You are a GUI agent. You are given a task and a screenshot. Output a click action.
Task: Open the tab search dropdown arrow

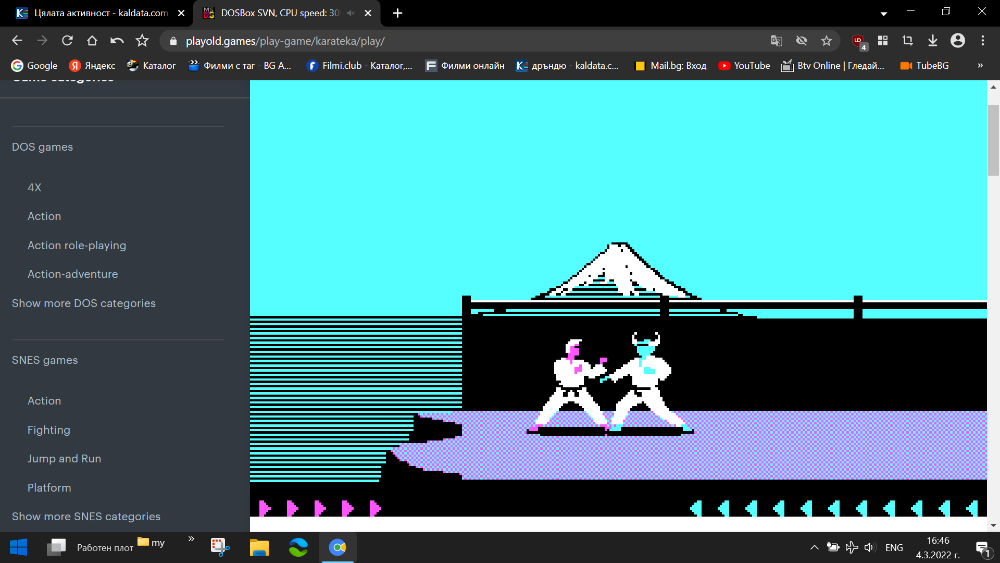pyautogui.click(x=883, y=13)
